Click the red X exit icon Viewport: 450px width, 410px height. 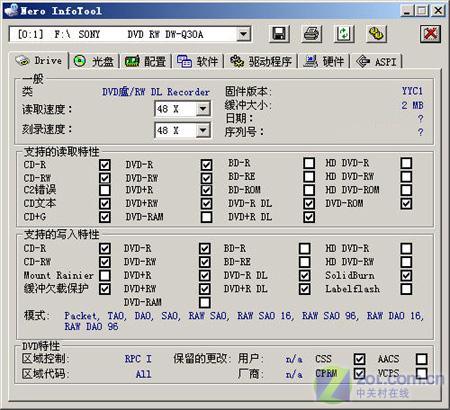(430, 34)
